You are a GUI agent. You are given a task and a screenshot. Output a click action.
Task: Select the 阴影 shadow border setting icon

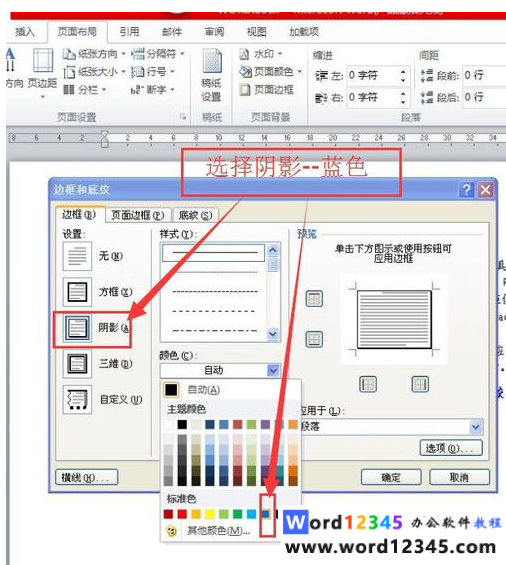click(x=77, y=328)
